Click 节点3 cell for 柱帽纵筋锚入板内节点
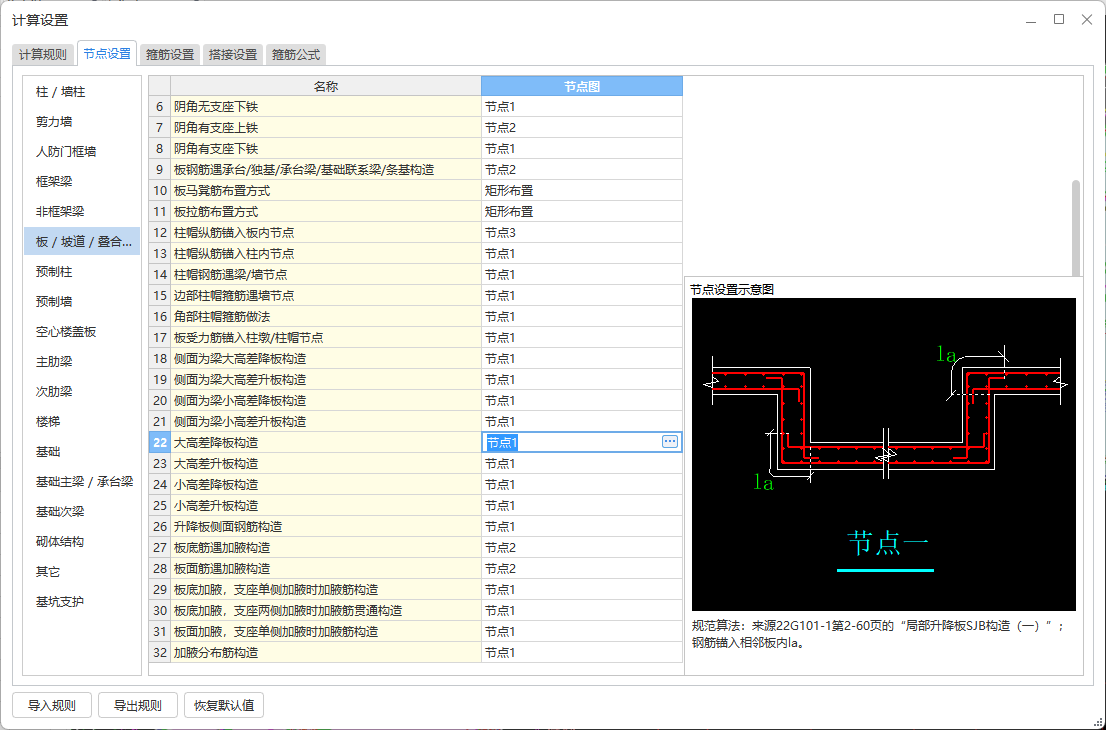1106x730 pixels. point(582,233)
